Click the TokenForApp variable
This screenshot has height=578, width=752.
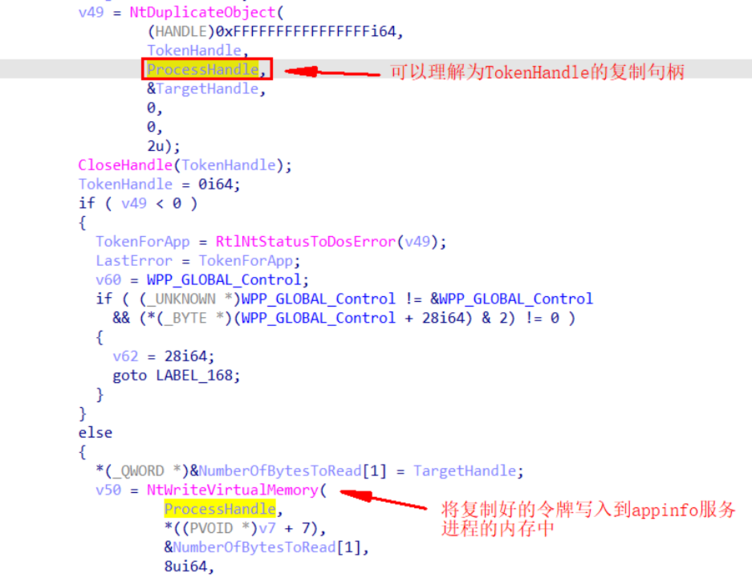point(142,241)
